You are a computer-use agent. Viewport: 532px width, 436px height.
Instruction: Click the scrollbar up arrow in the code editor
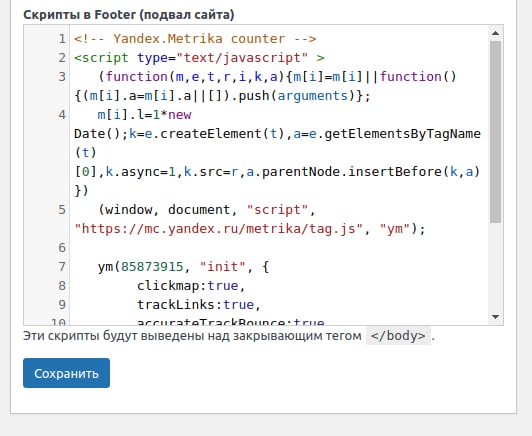(495, 33)
